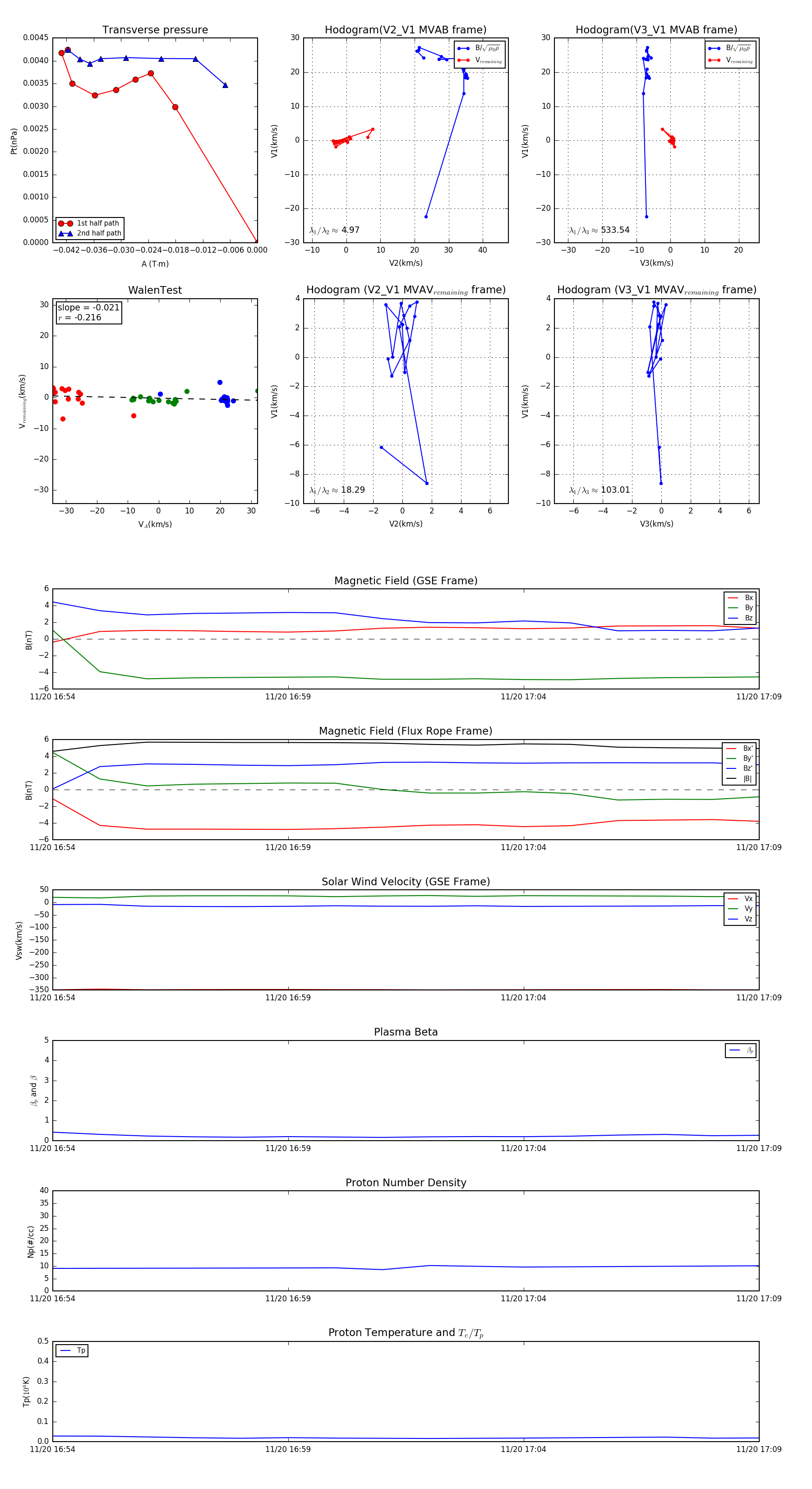Click the "Np(#/cc)" y-axis label
The height and width of the screenshot is (1489, 812).
click(31, 1242)
